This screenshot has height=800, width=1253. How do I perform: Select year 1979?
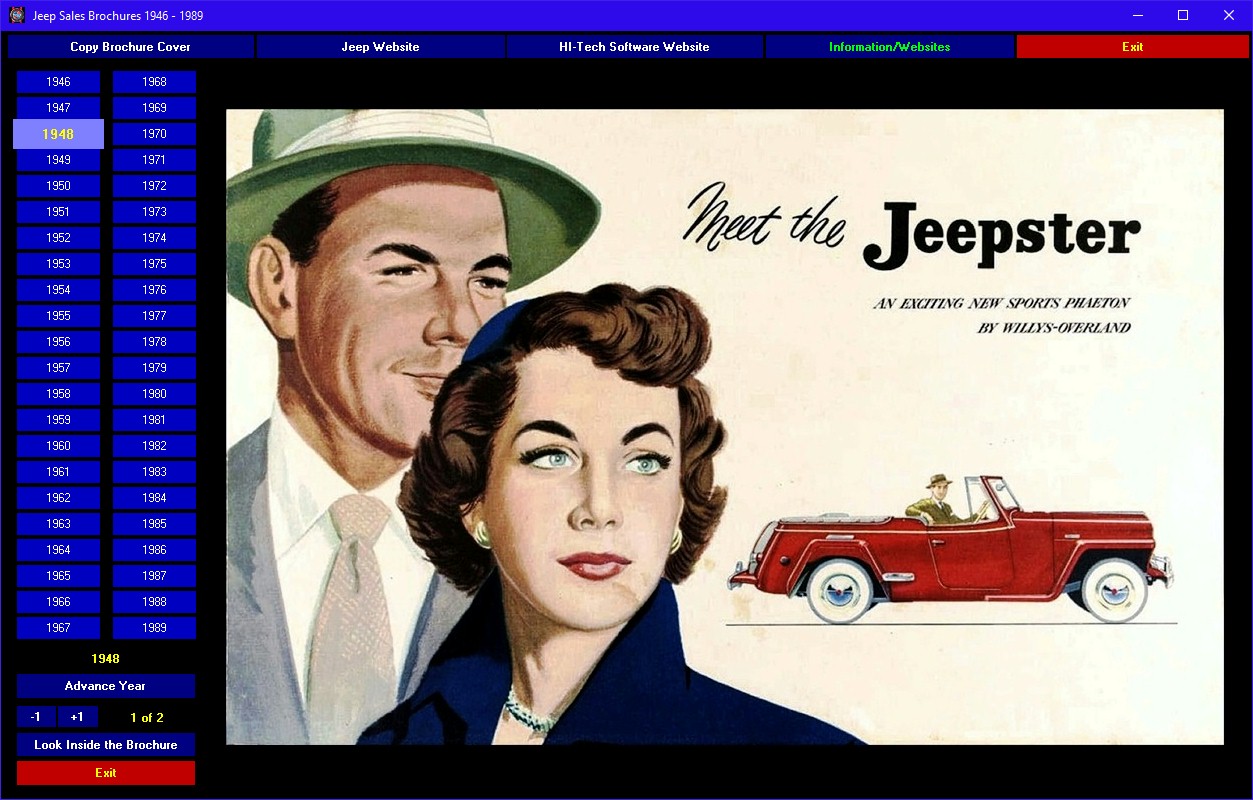tap(154, 368)
